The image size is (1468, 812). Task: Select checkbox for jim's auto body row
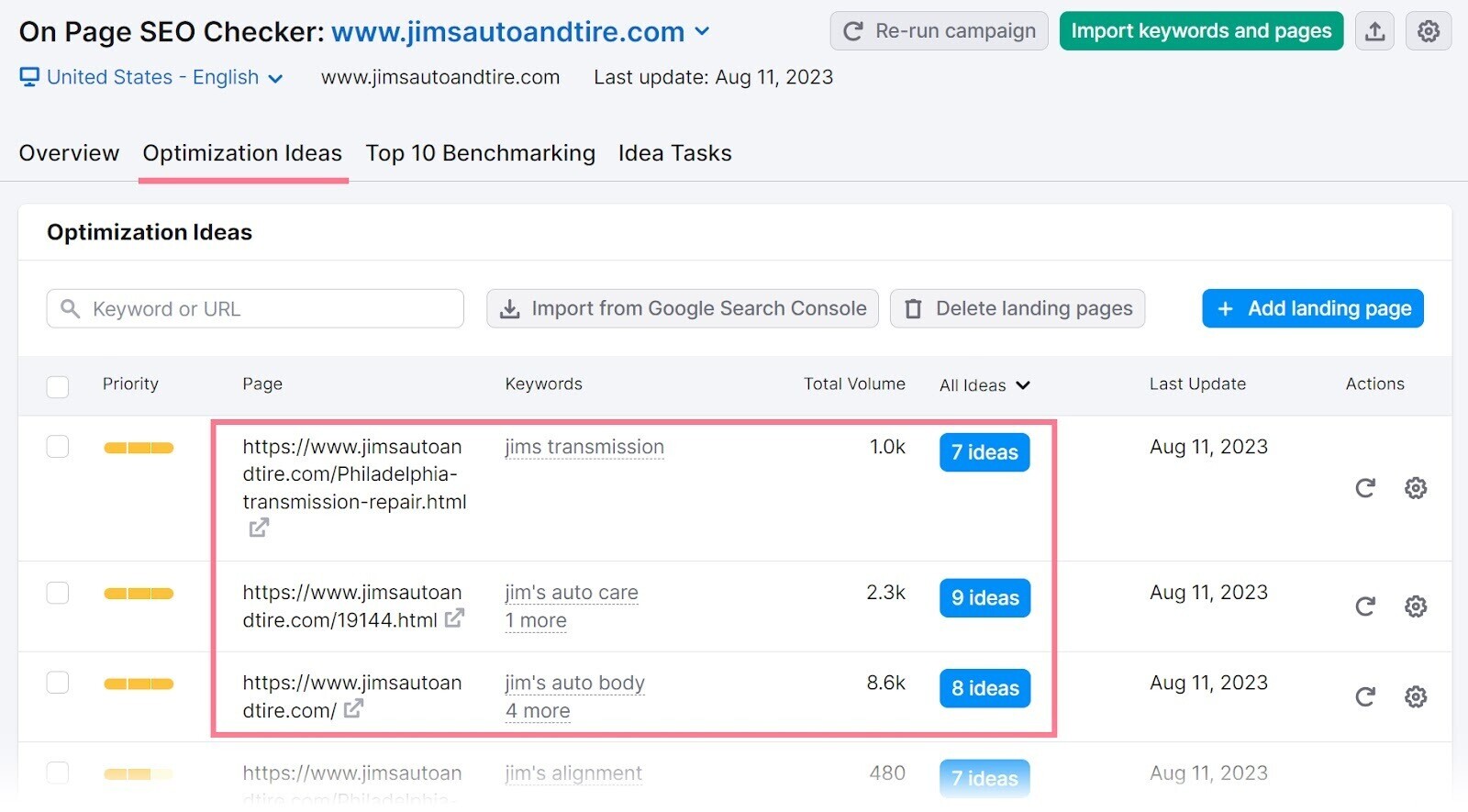[58, 683]
